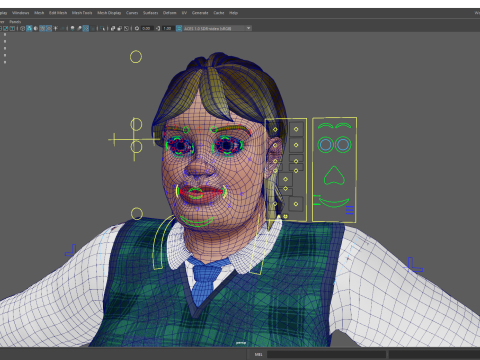Toggle Smooth Shade All icon

(x=29, y=29)
